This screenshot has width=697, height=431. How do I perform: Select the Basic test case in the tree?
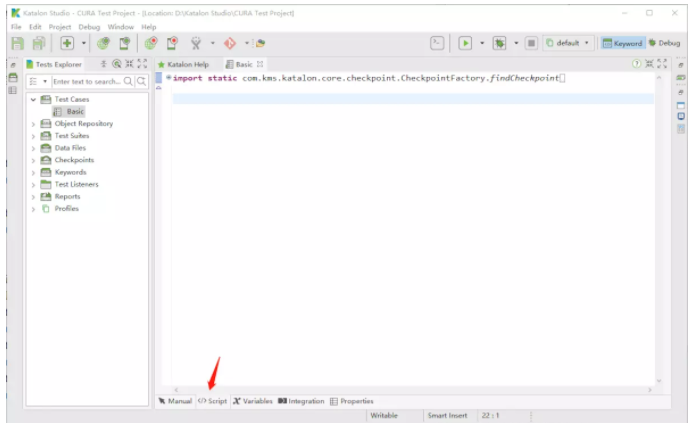point(69,112)
